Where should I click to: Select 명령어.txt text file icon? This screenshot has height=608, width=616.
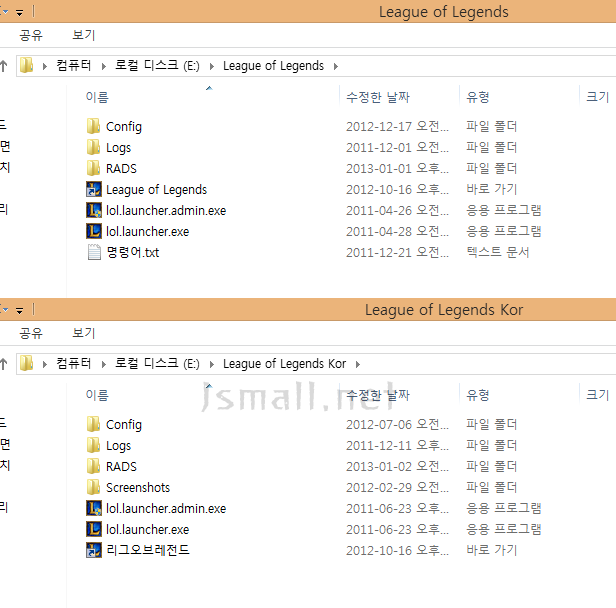(x=94, y=252)
